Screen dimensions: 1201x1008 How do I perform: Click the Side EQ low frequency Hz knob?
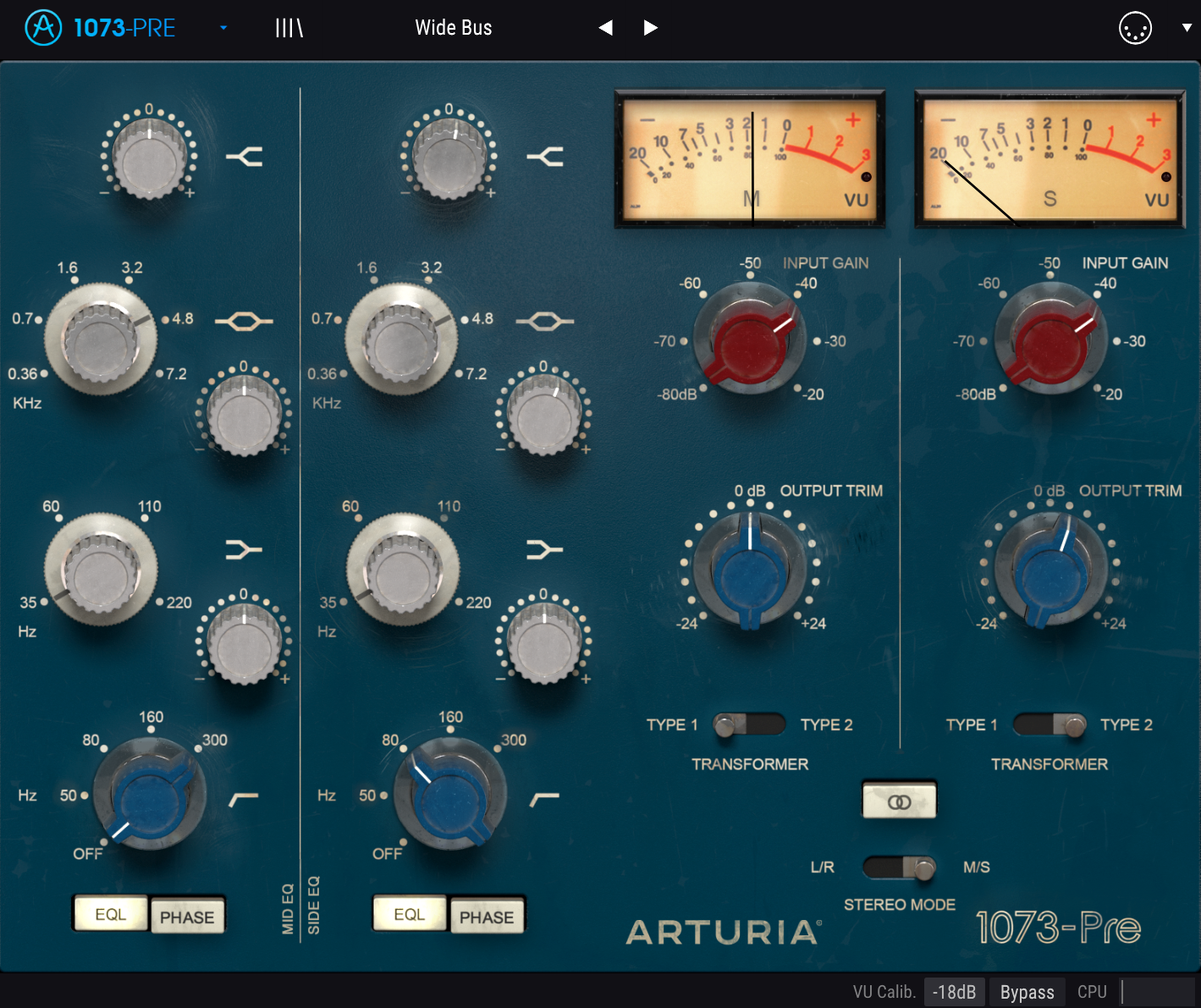[403, 569]
